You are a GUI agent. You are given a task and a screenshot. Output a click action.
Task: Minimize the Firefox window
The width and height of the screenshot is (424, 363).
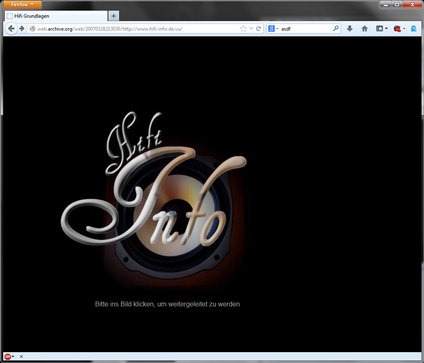(x=386, y=5)
